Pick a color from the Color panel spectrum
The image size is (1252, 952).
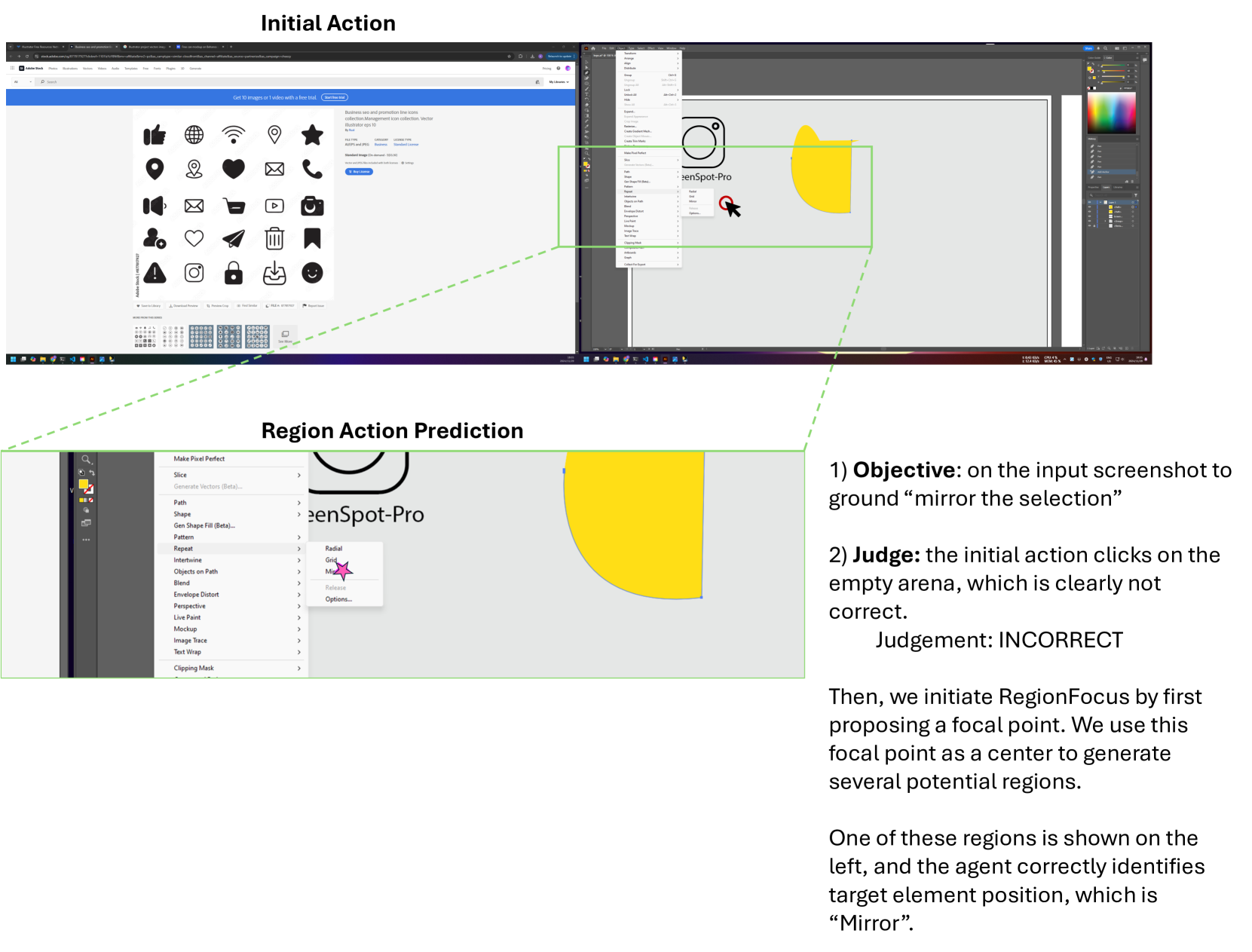1111,113
